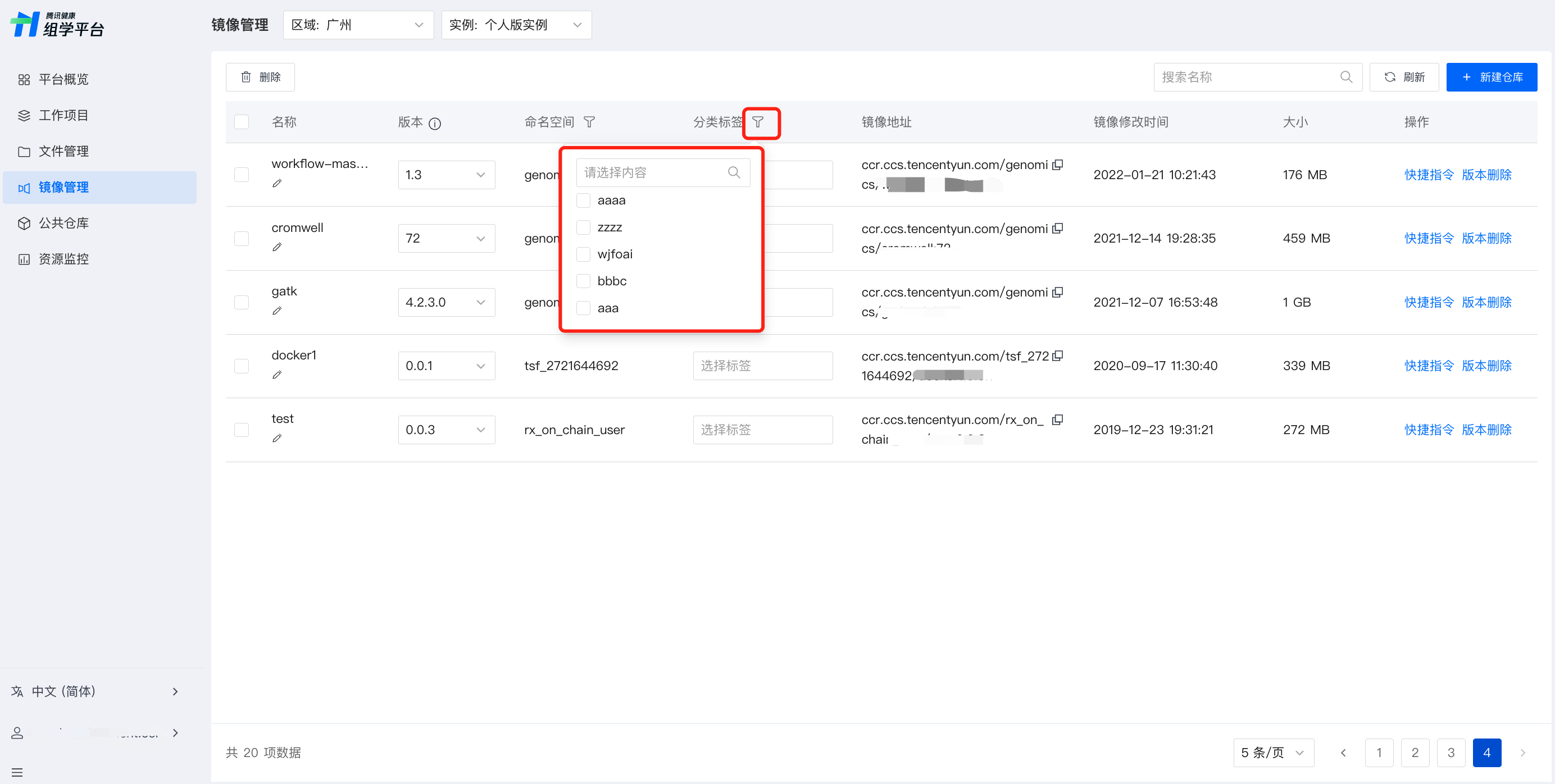Click the search magnifier in 搜索名称 box
This screenshot has width=1555, height=784.
[x=1345, y=78]
